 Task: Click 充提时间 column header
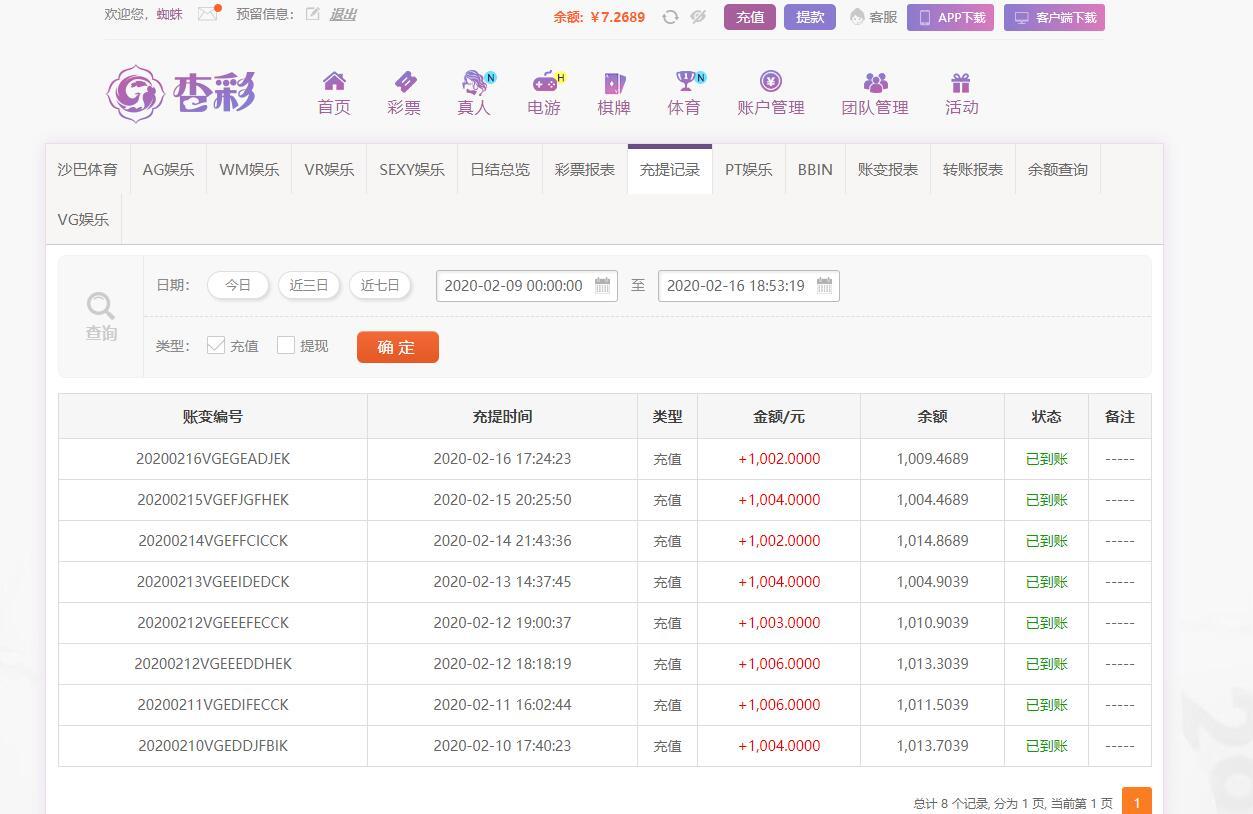click(x=502, y=416)
